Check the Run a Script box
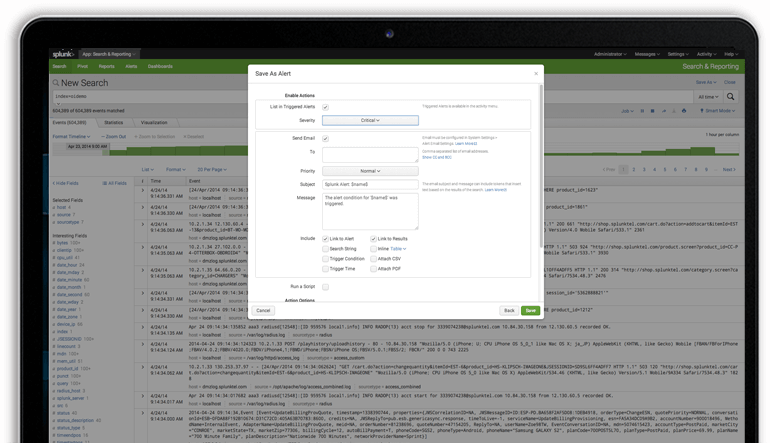 [x=325, y=287]
